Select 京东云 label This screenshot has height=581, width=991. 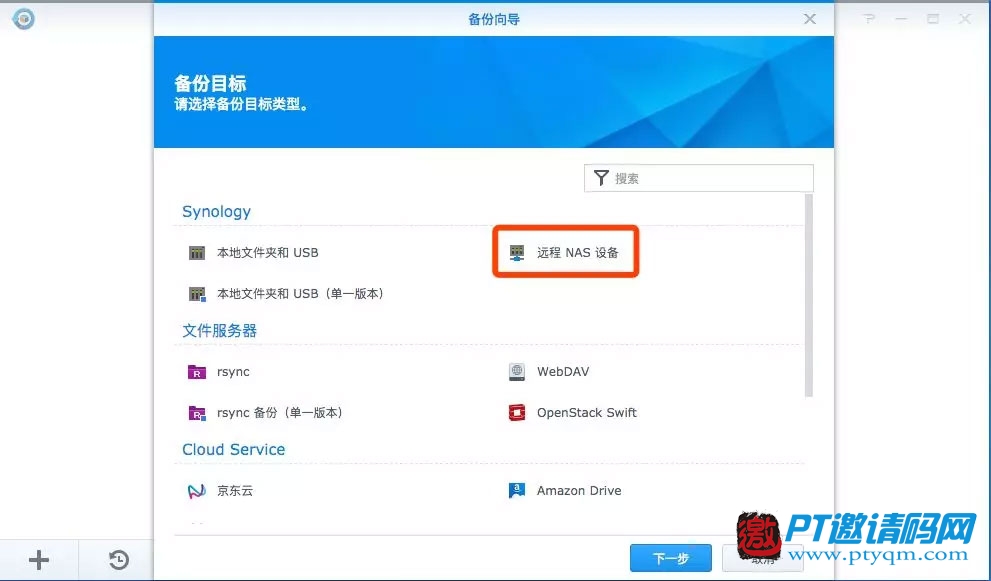[x=235, y=491]
